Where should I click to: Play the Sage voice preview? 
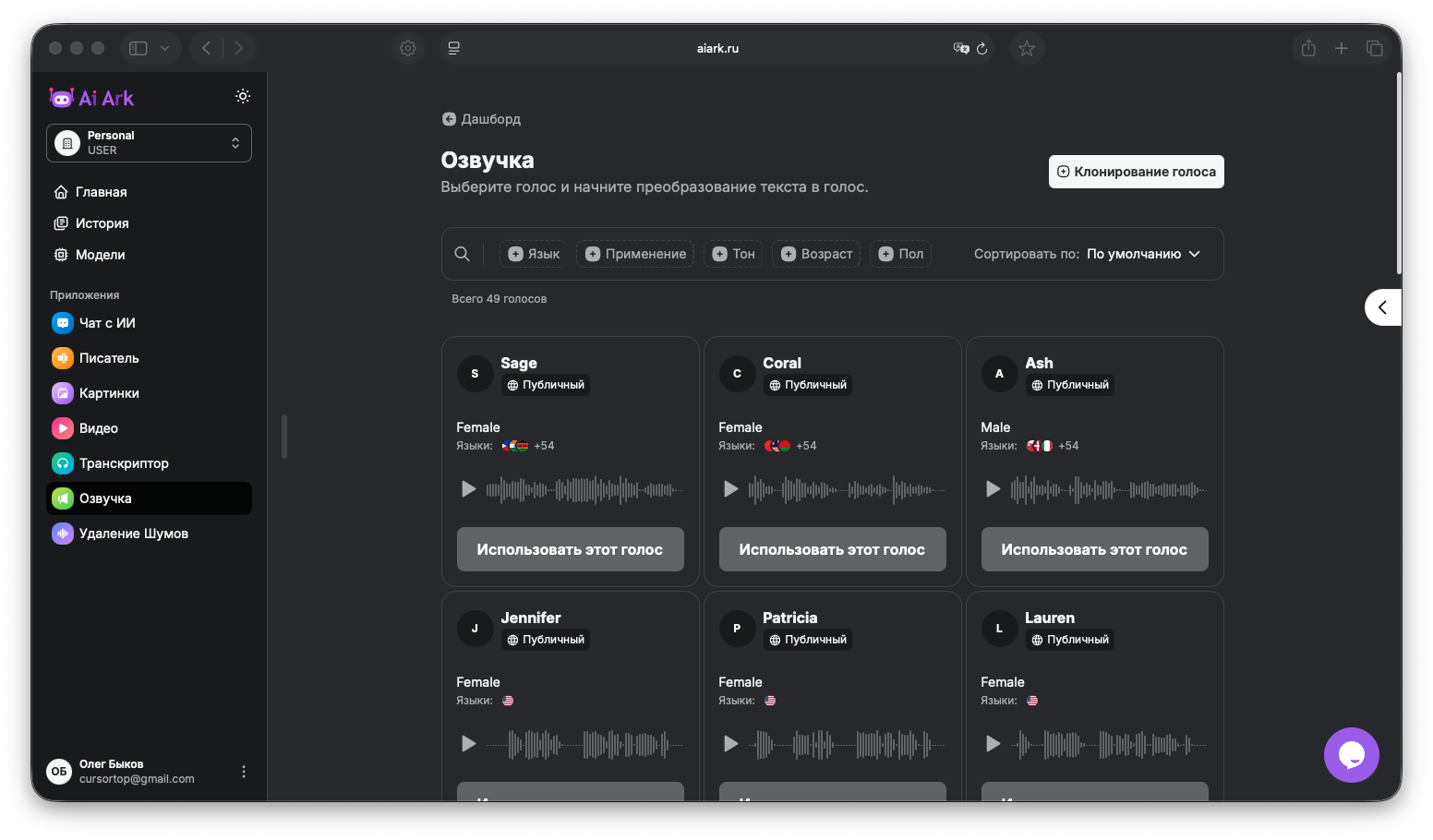pyautogui.click(x=469, y=489)
